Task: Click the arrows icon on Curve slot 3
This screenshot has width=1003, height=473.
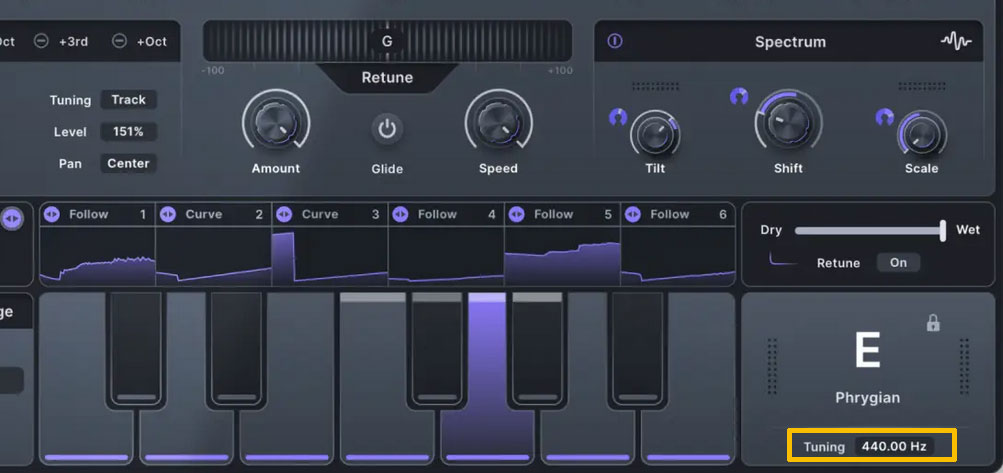Action: point(285,214)
